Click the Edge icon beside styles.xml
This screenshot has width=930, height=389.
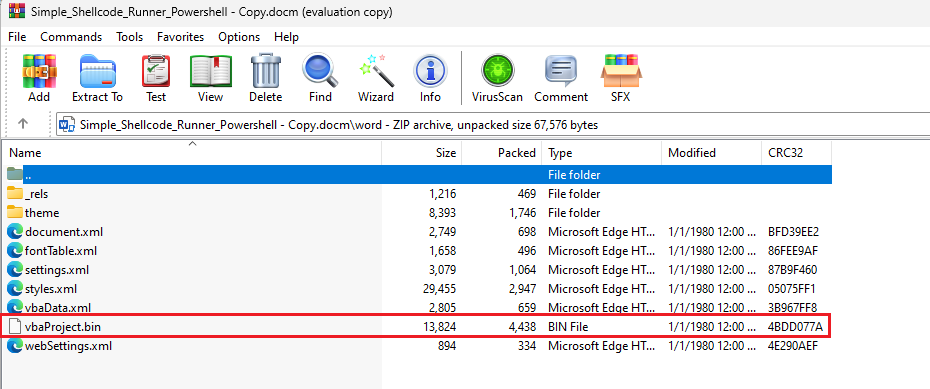(15, 289)
